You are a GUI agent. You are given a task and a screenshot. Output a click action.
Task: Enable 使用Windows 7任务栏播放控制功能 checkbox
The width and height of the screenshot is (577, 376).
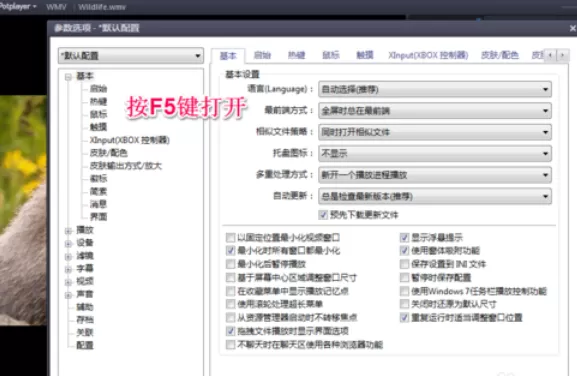pos(404,291)
